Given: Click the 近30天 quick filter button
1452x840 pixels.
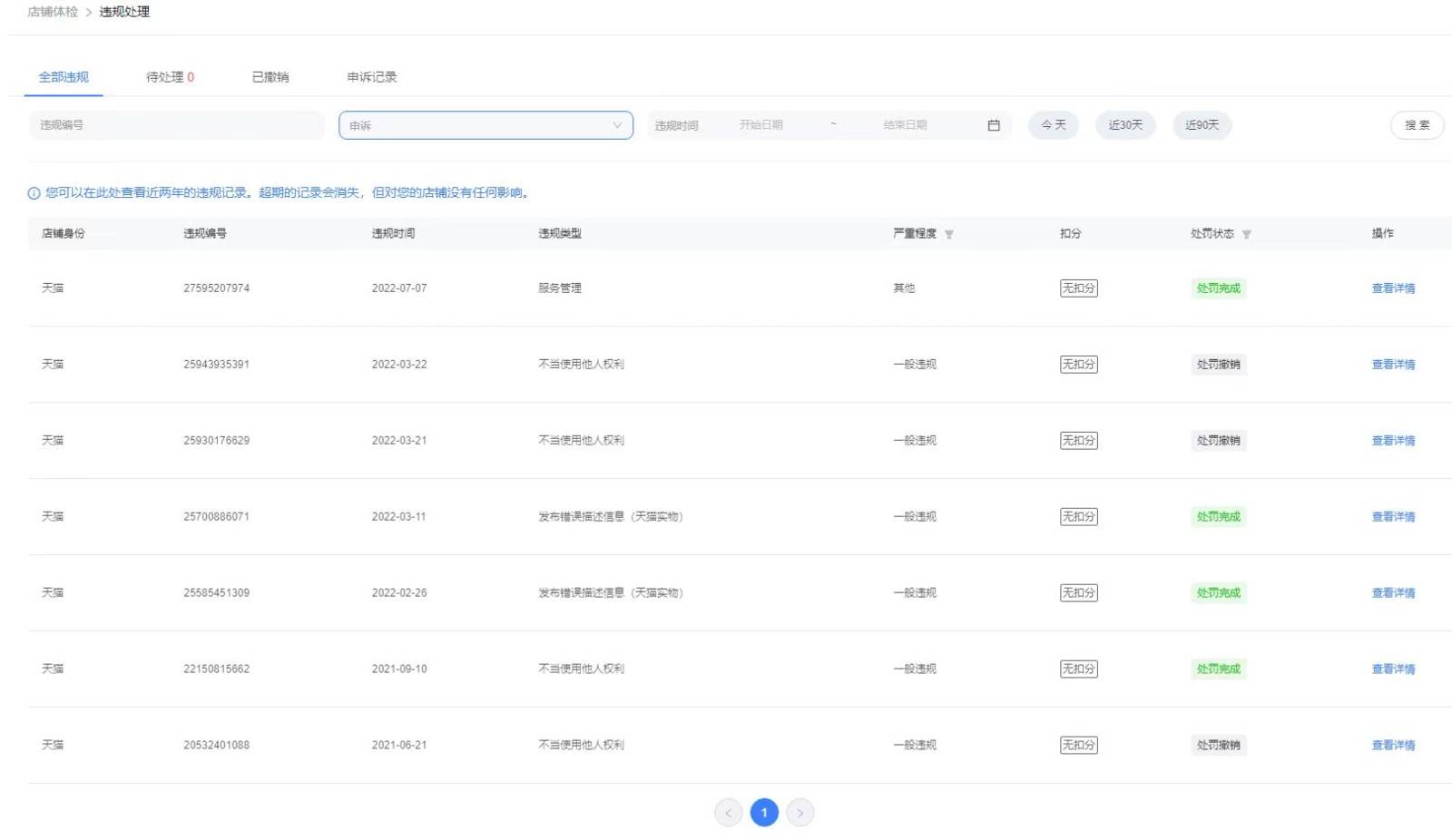Looking at the screenshot, I should pos(1125,125).
